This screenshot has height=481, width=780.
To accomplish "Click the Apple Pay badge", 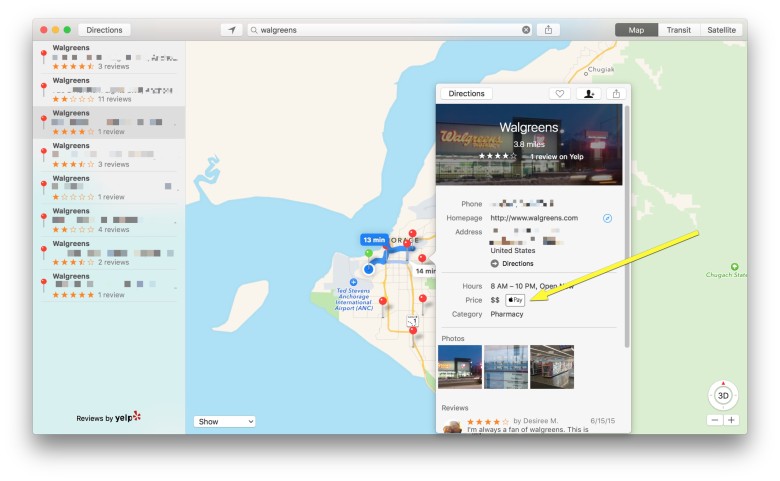I will point(515,300).
